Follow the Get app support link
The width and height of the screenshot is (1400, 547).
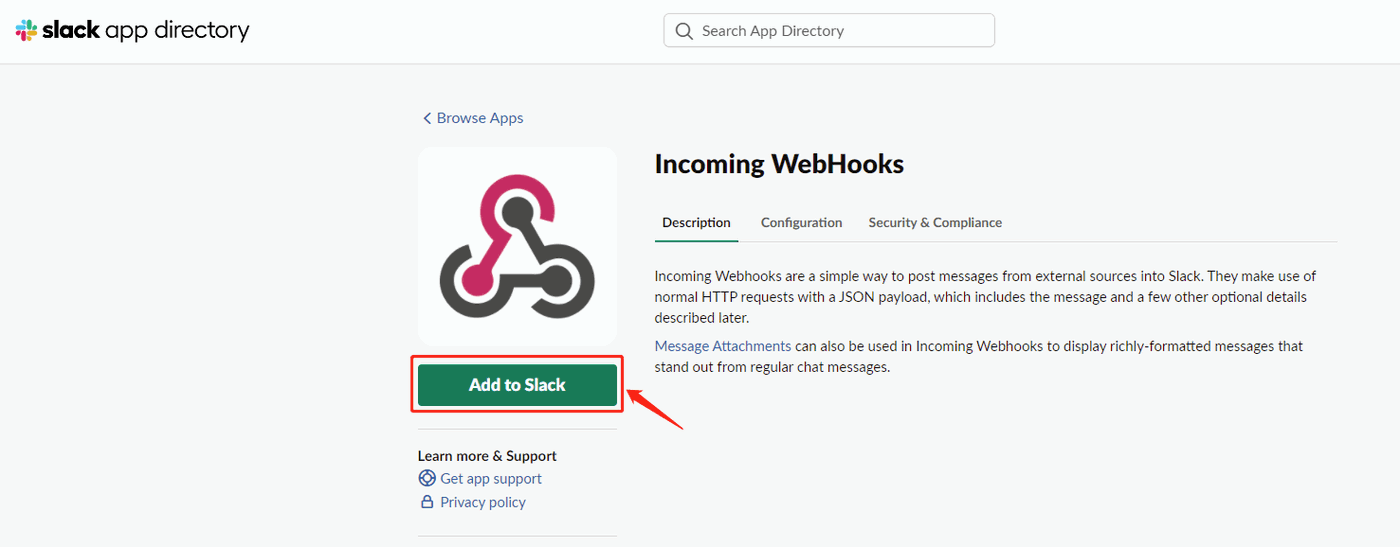[x=491, y=478]
